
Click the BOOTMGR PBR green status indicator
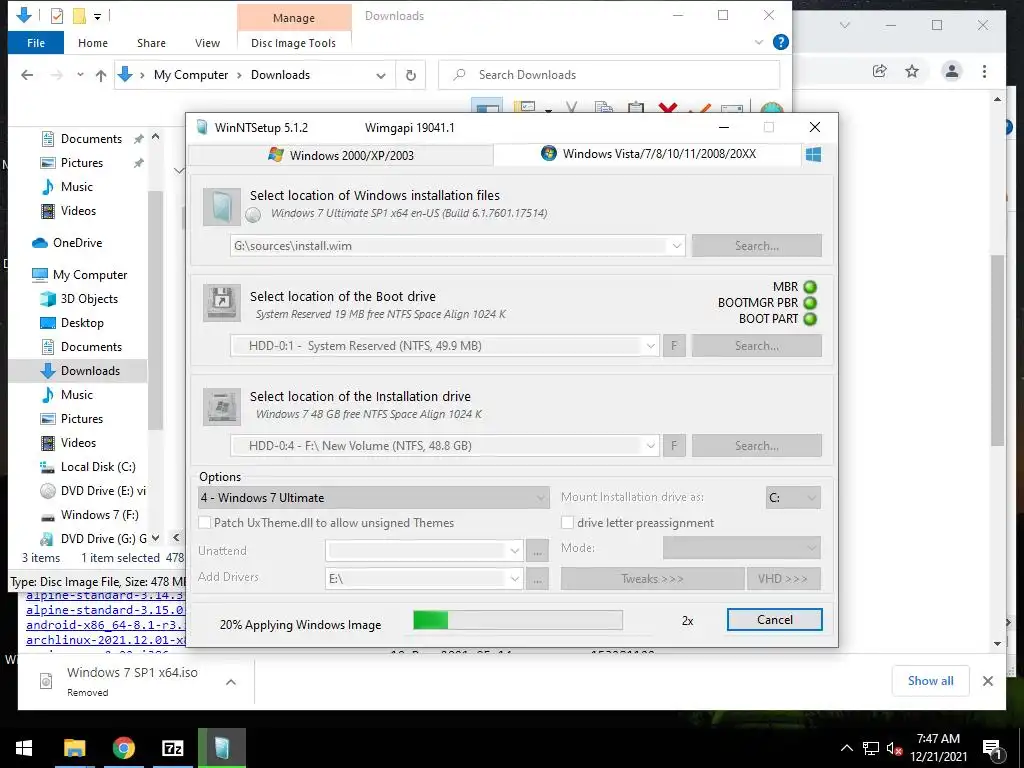pyautogui.click(x=810, y=303)
